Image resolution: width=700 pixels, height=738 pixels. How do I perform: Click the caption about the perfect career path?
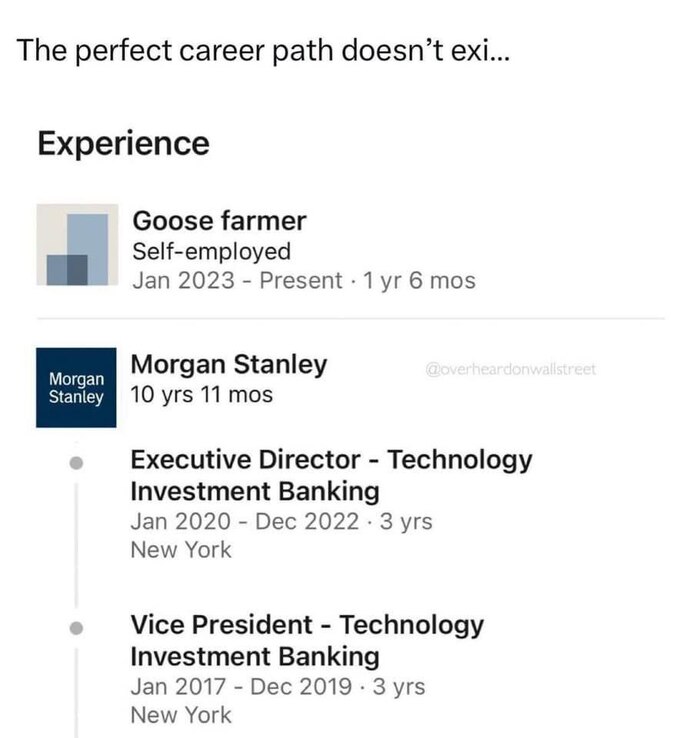click(263, 50)
